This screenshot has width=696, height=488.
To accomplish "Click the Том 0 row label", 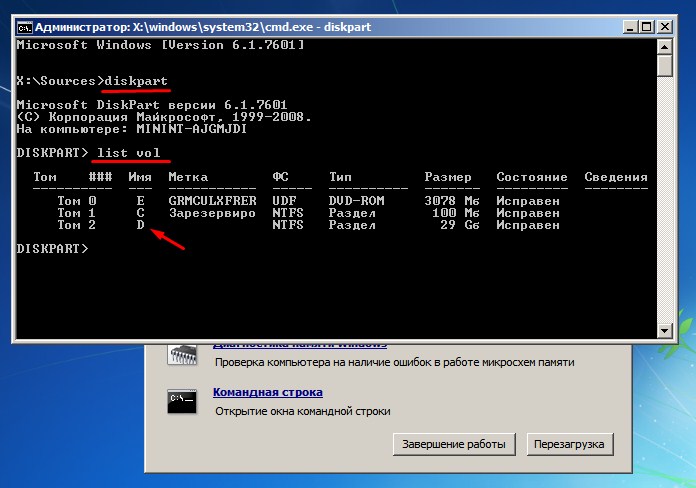I will (76, 201).
